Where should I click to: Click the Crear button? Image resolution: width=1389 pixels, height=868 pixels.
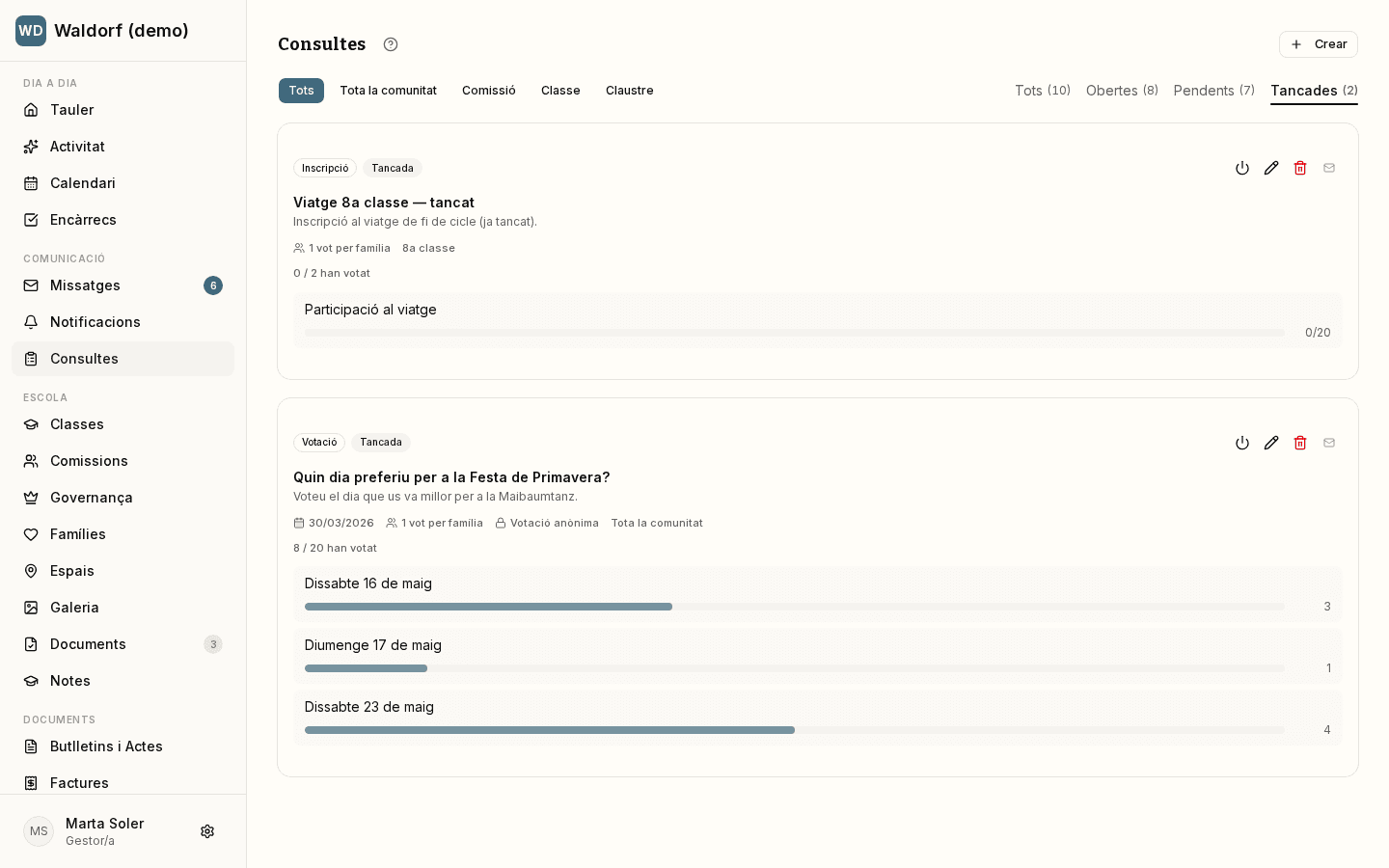(1319, 44)
